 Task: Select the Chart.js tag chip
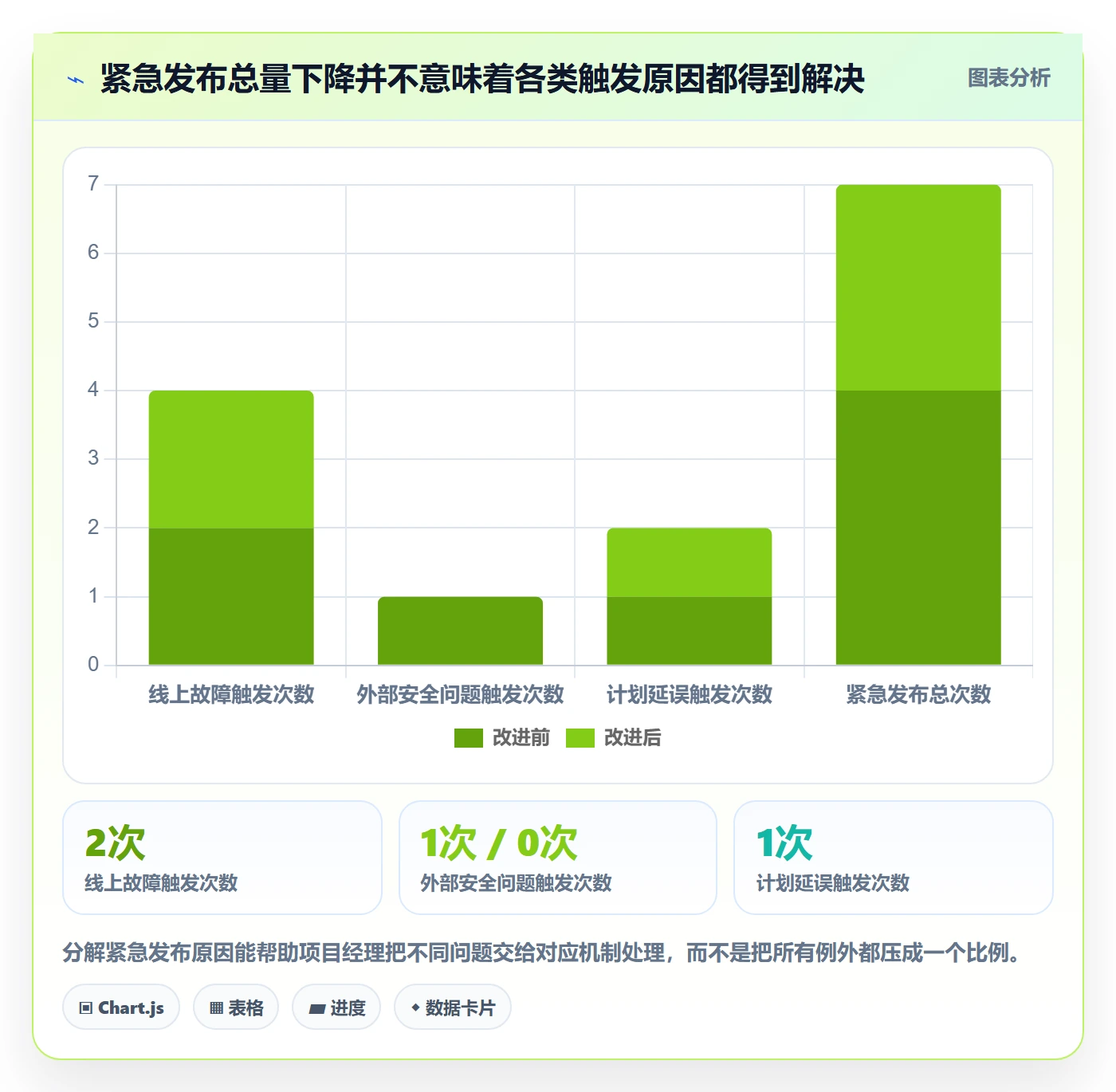(x=121, y=1008)
